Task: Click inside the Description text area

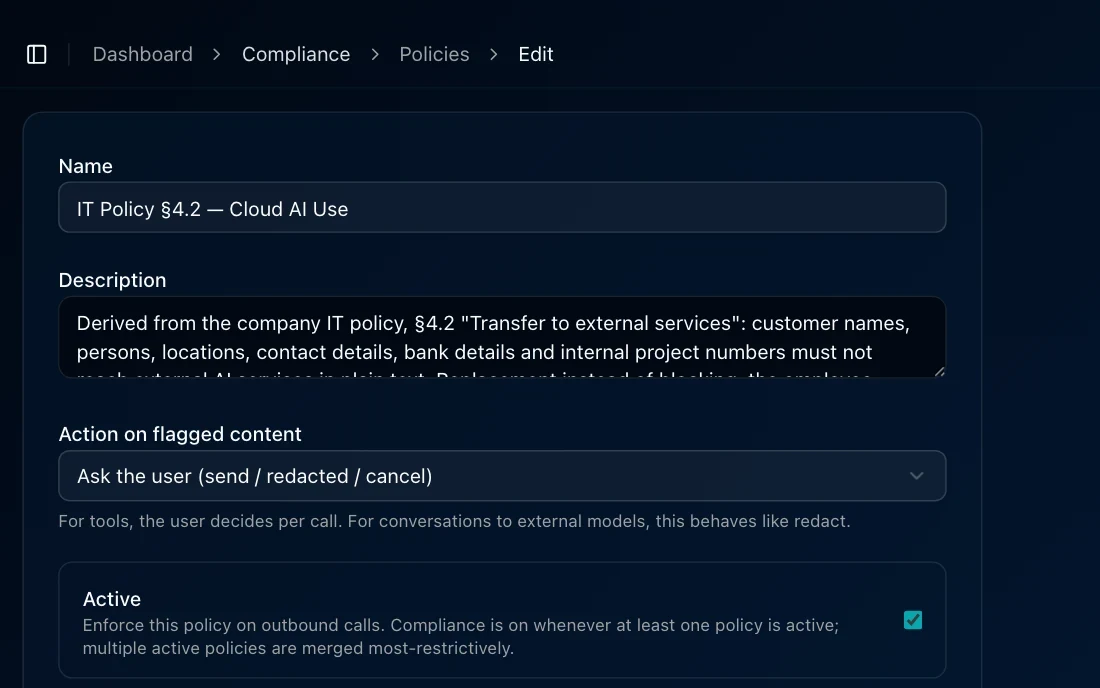Action: (x=502, y=337)
